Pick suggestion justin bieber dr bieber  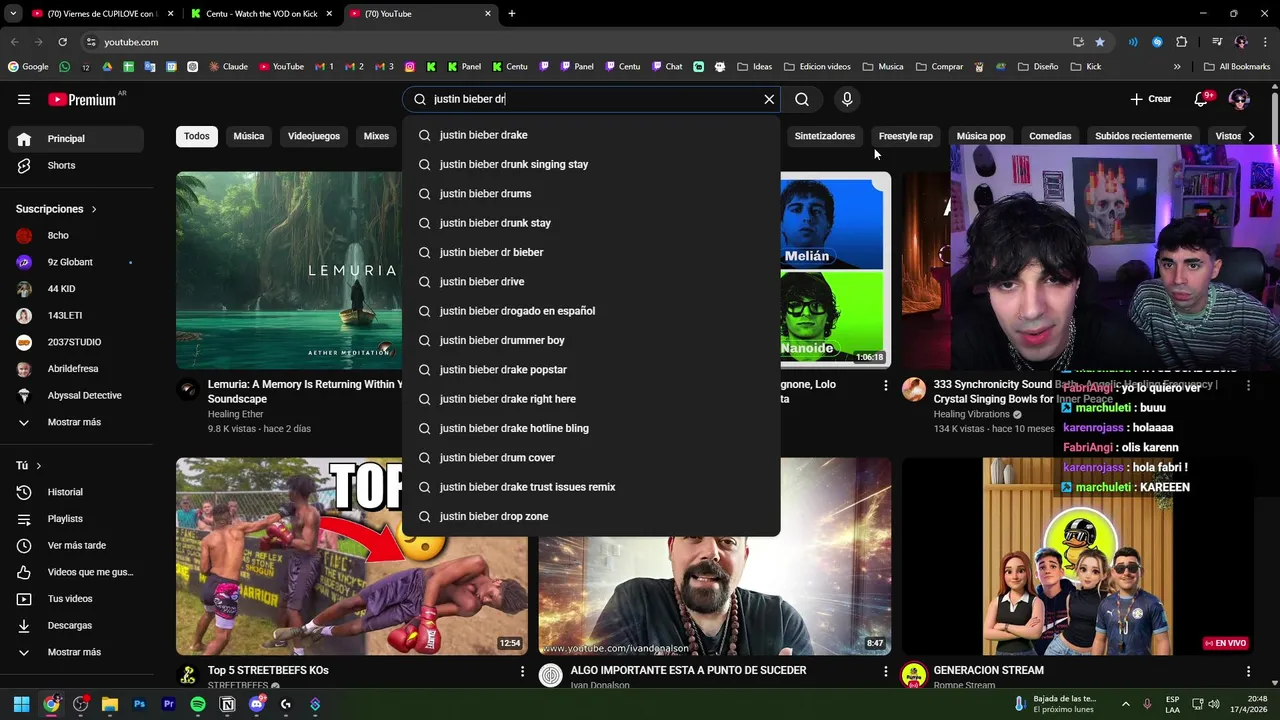pos(591,252)
